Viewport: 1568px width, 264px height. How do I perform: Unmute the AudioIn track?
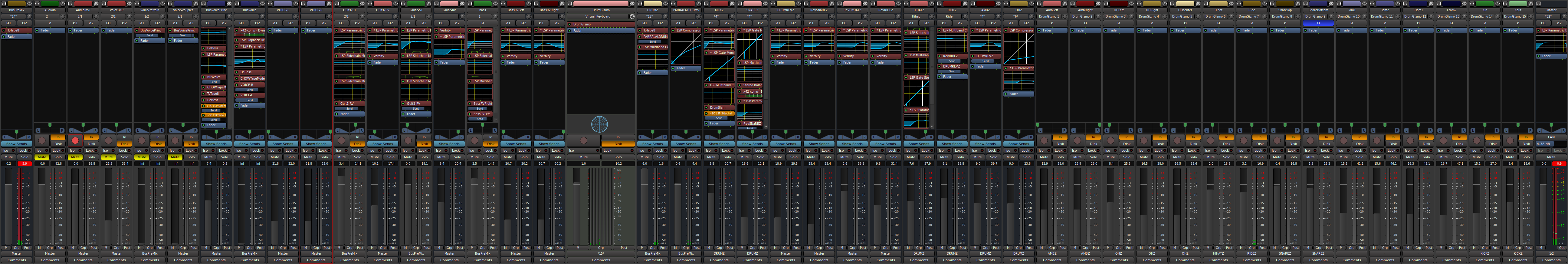(x=41, y=157)
